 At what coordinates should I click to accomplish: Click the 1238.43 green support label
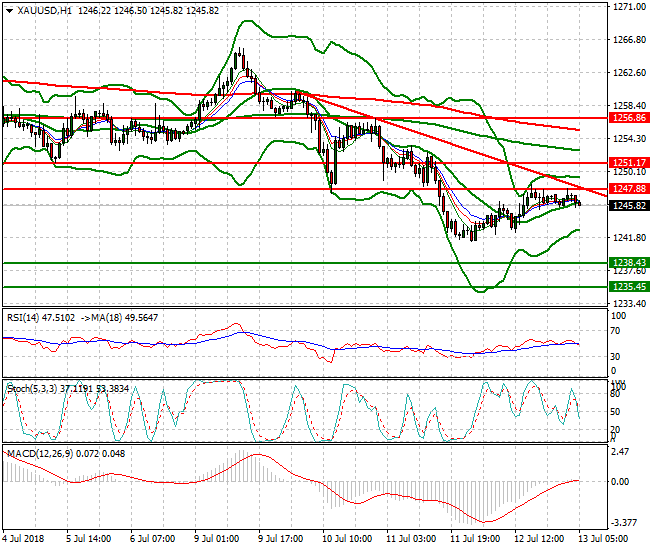(x=627, y=262)
